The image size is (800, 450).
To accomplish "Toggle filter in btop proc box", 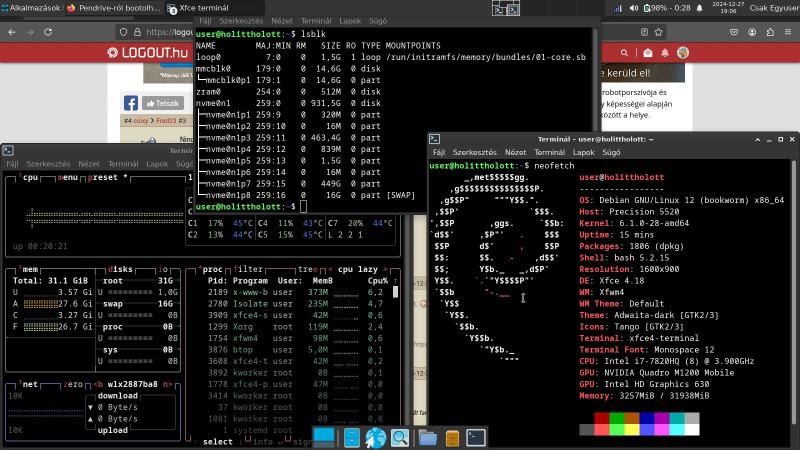I will tap(248, 269).
